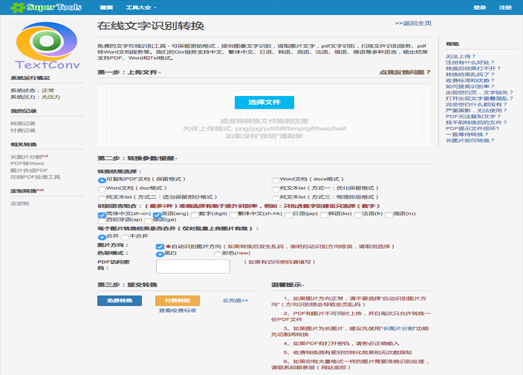
Task: Open help topic 完全空白什么都没有？
Action: point(476,104)
